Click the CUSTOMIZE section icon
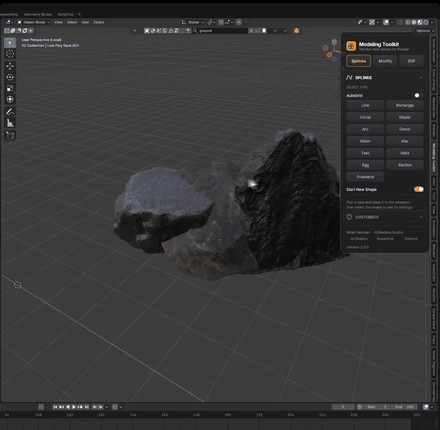 [x=349, y=217]
